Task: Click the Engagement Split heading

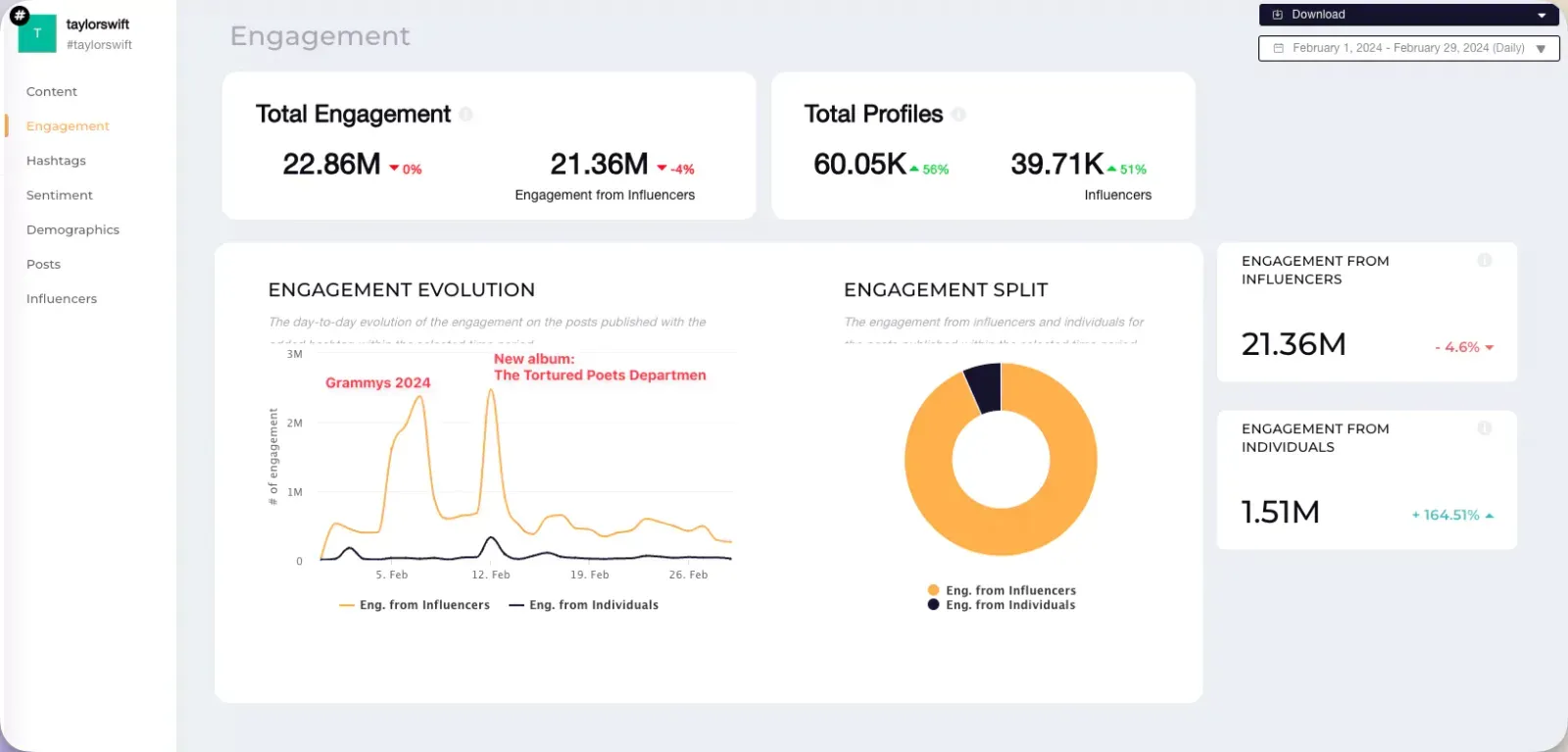Action: (946, 290)
